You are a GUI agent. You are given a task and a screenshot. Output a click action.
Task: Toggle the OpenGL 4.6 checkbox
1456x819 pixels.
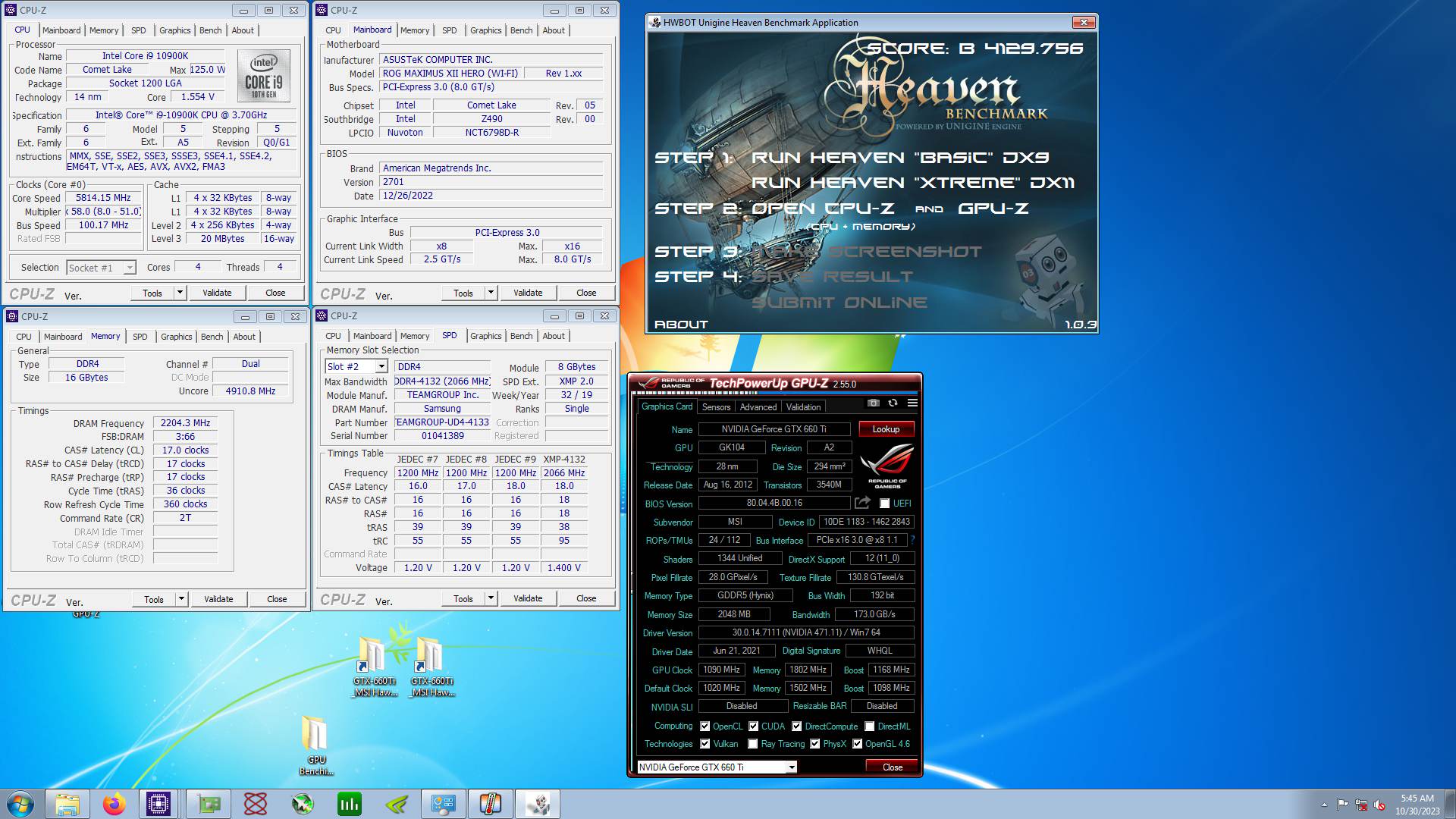tap(857, 744)
